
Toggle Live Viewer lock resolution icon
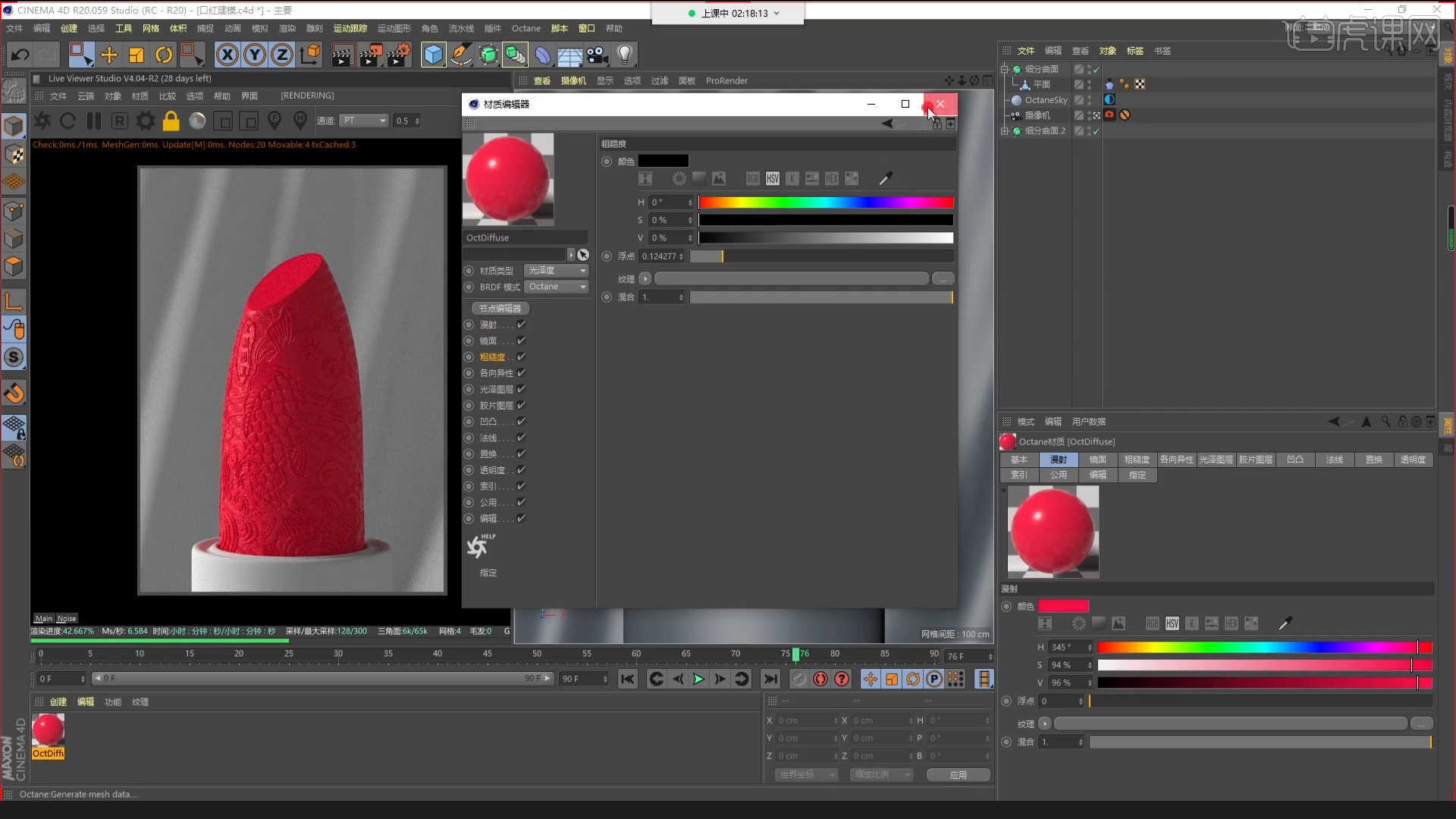[171, 121]
